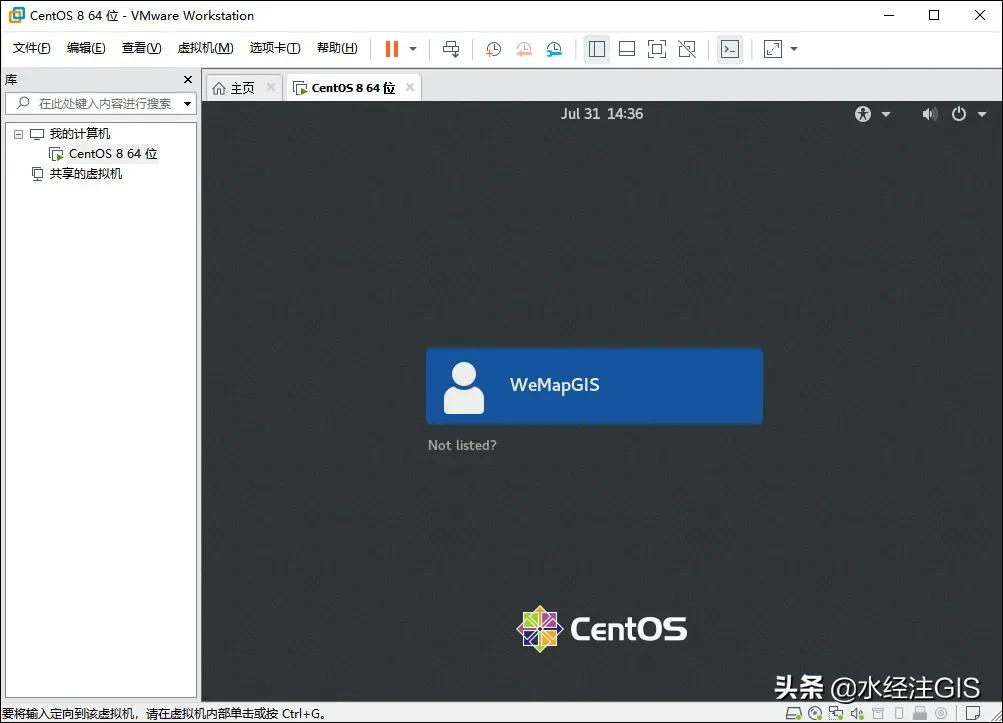1003x723 pixels.
Task: Click the library search input field
Action: [x=100, y=103]
